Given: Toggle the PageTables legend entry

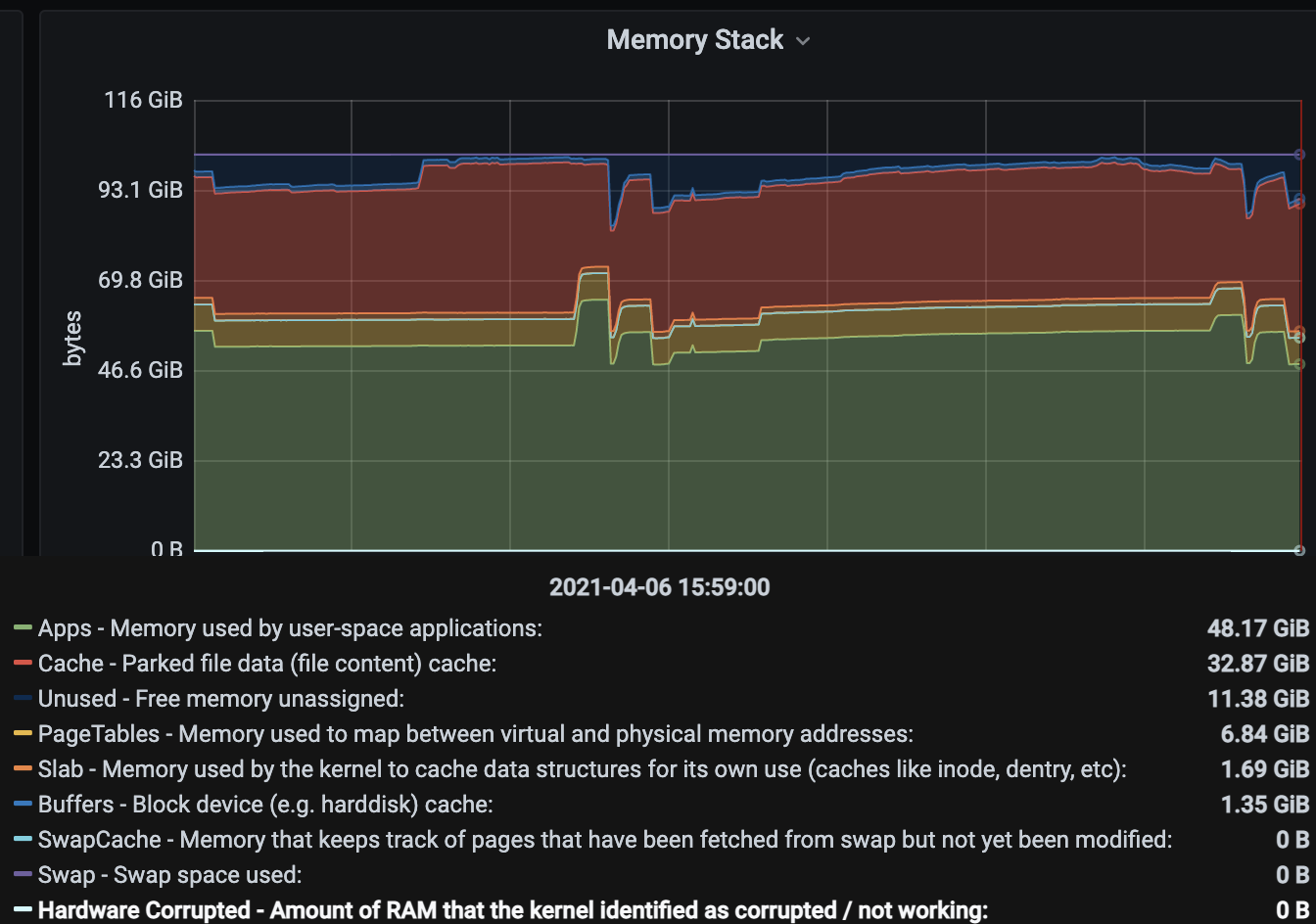Looking at the screenshot, I should tap(476, 734).
